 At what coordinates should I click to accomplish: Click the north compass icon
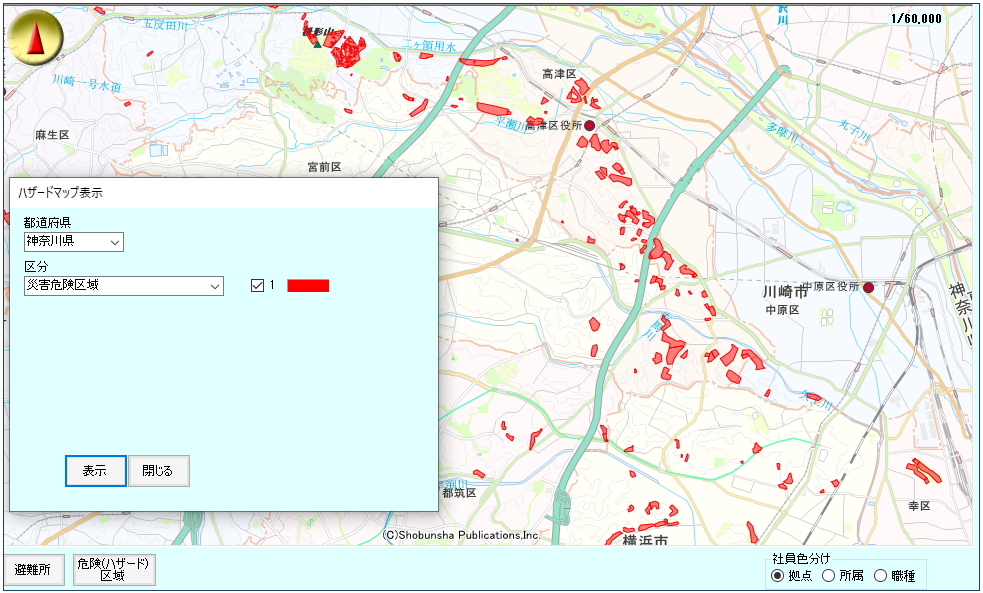coord(36,40)
